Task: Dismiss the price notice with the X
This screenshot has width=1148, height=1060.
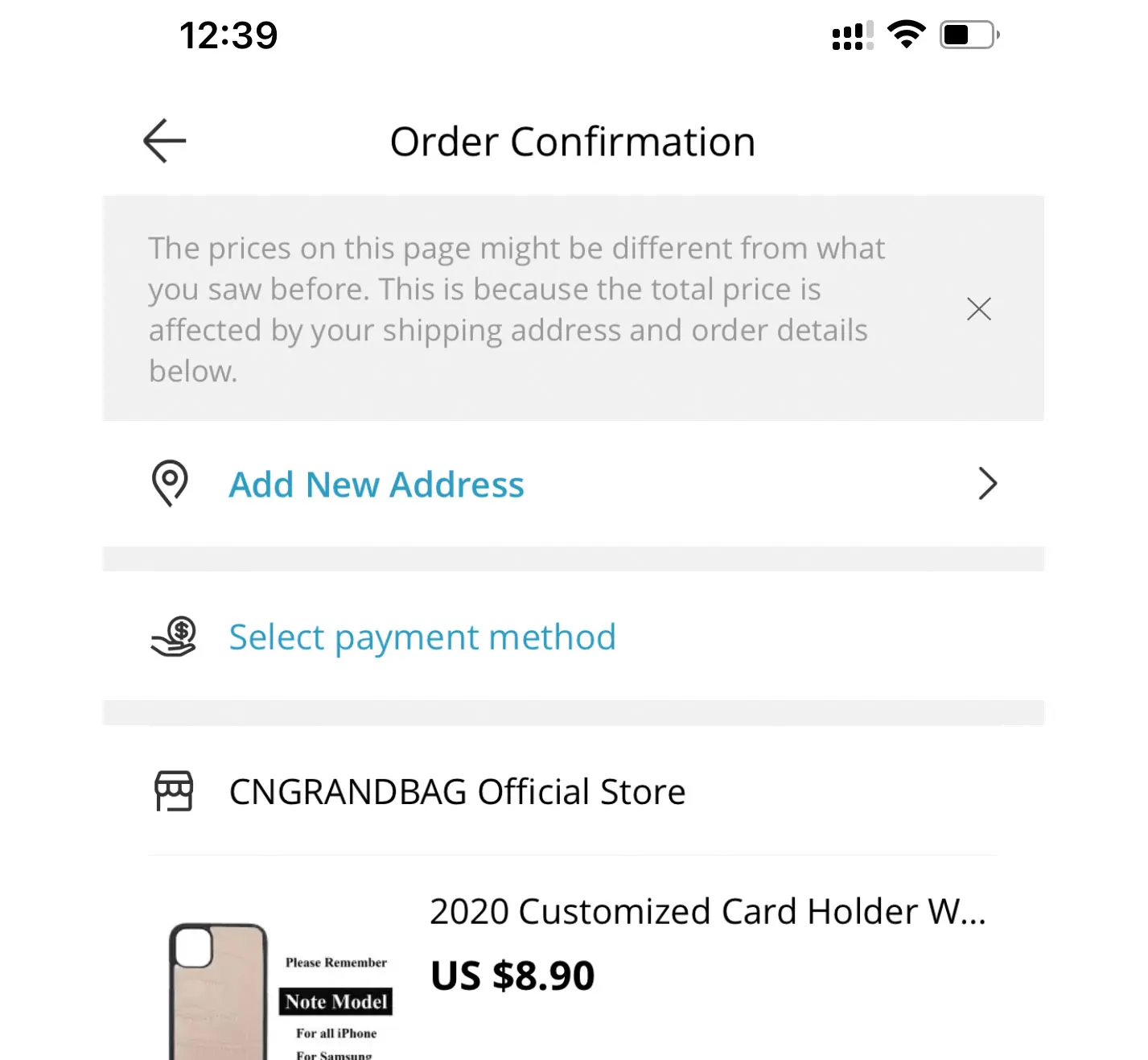Action: pos(978,309)
